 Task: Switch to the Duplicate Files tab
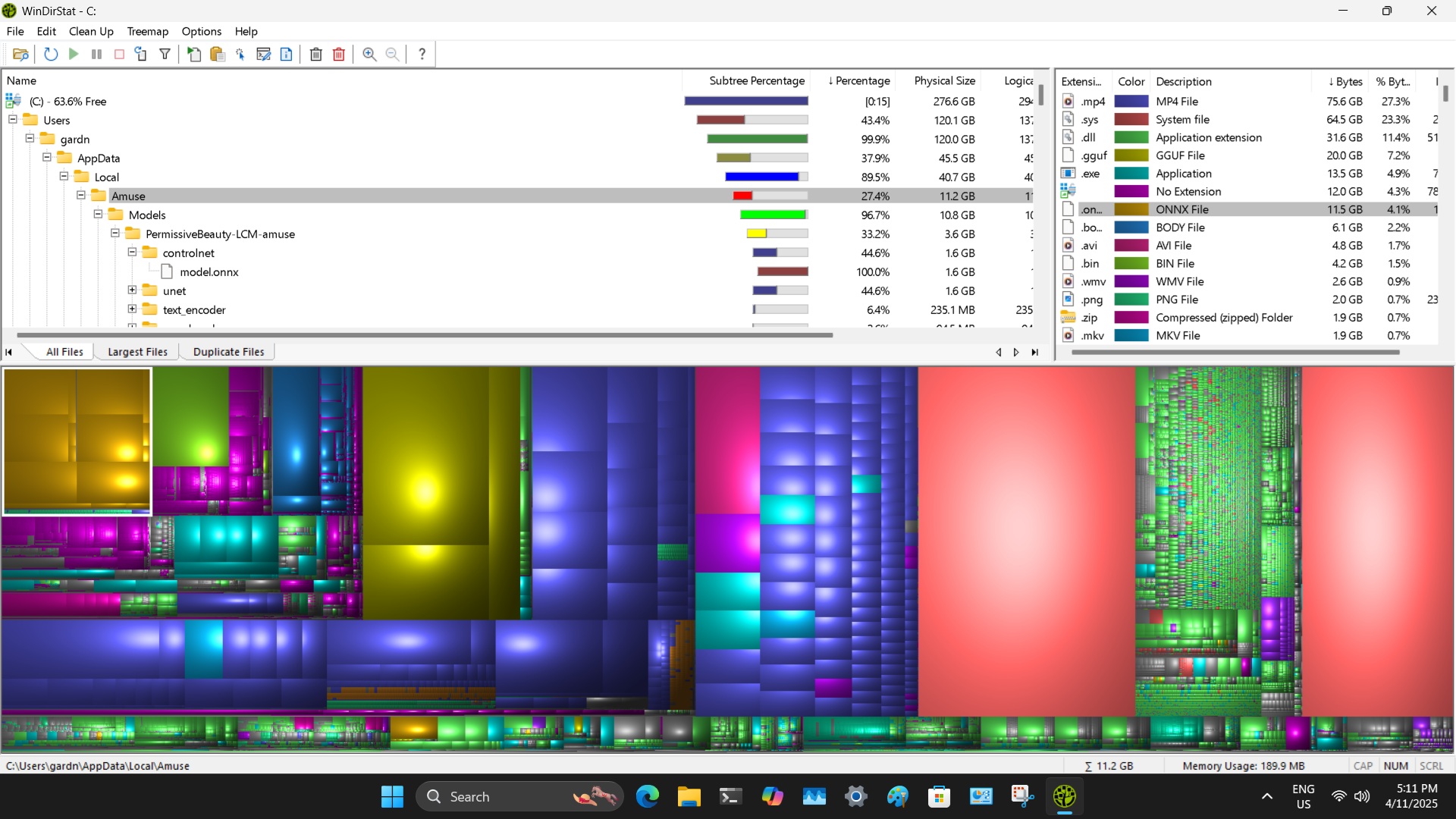pos(228,352)
